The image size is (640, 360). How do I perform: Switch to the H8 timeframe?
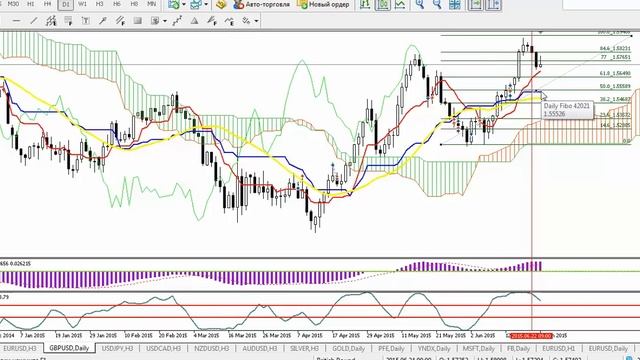pyautogui.click(x=134, y=4)
